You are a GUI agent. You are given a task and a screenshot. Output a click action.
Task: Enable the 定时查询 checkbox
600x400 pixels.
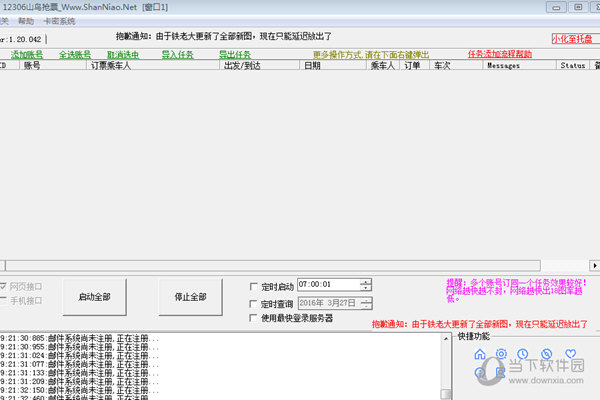point(253,304)
